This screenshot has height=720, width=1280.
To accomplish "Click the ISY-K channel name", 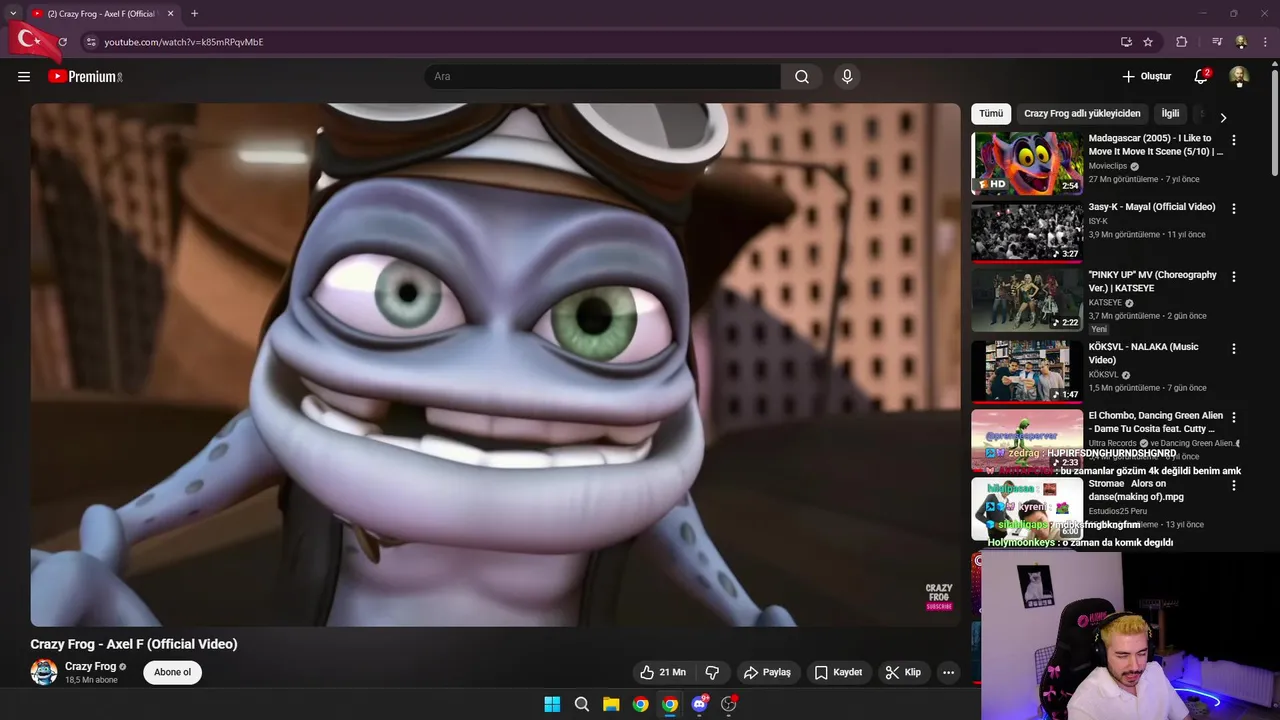I will pyautogui.click(x=1098, y=221).
